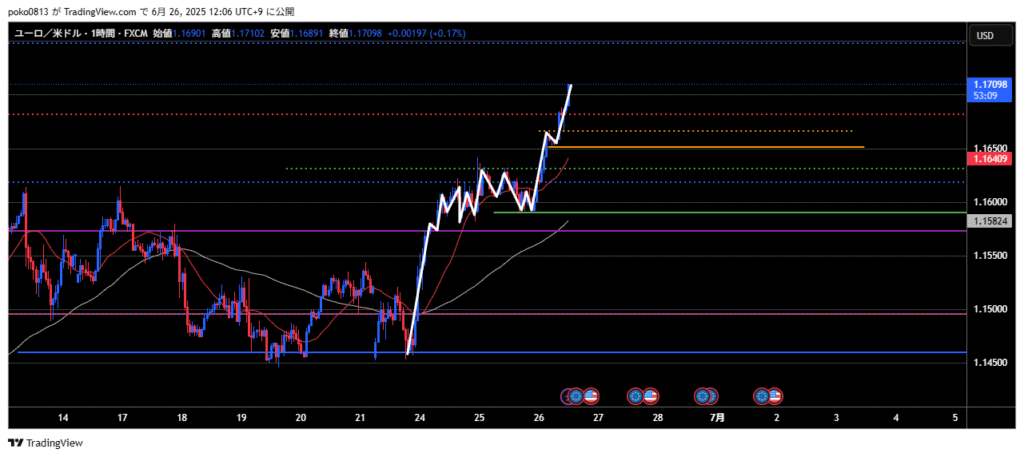This screenshot has height=457, width=1024.
Task: Select the solid green horizontal support line
Action: coord(750,212)
